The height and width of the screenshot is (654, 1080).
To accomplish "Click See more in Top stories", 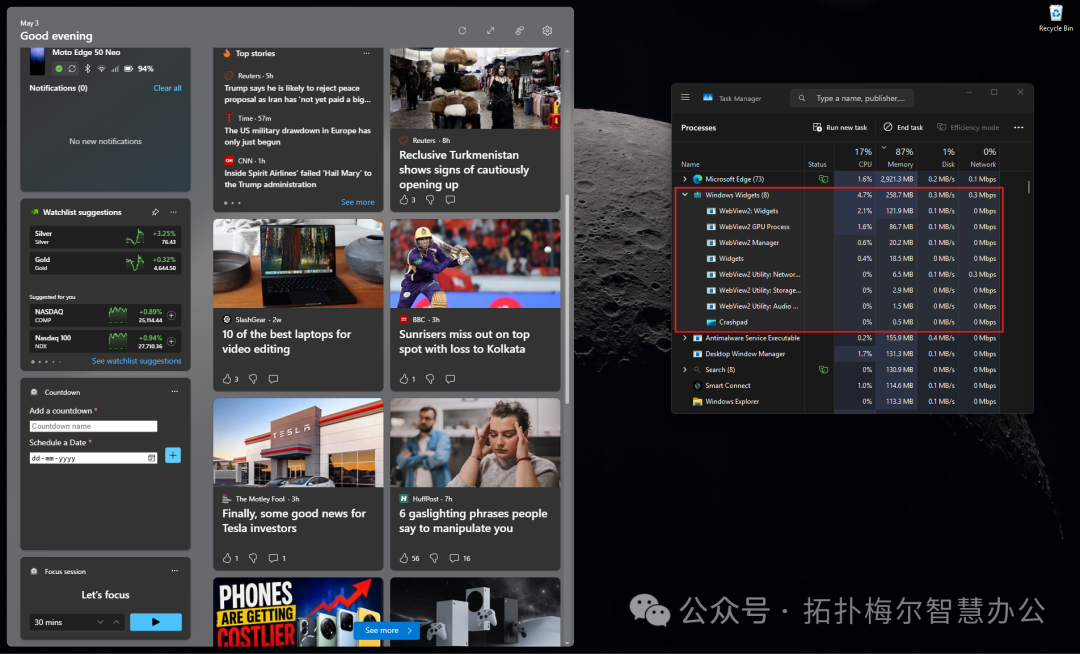I will coord(357,202).
